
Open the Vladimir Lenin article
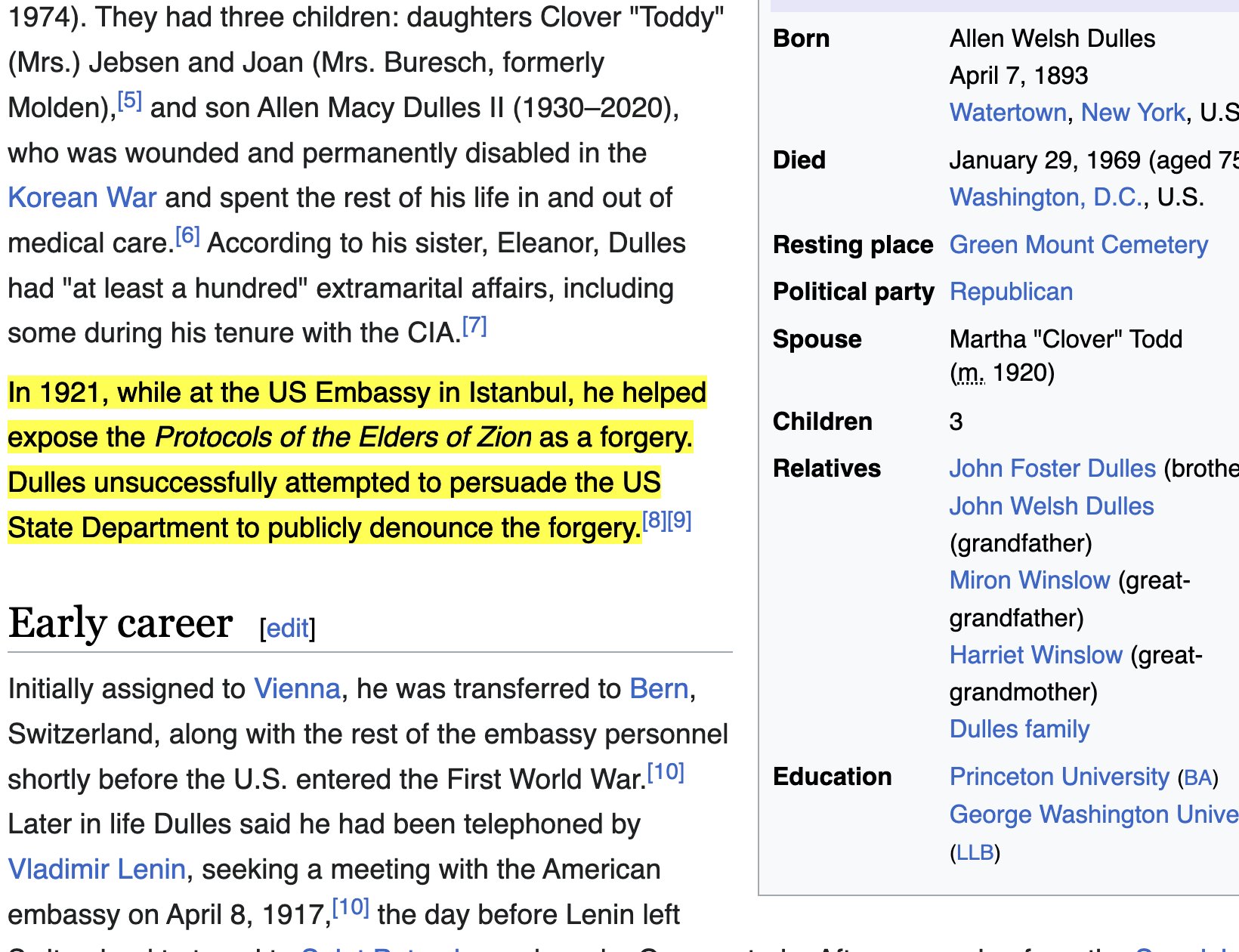[97, 870]
